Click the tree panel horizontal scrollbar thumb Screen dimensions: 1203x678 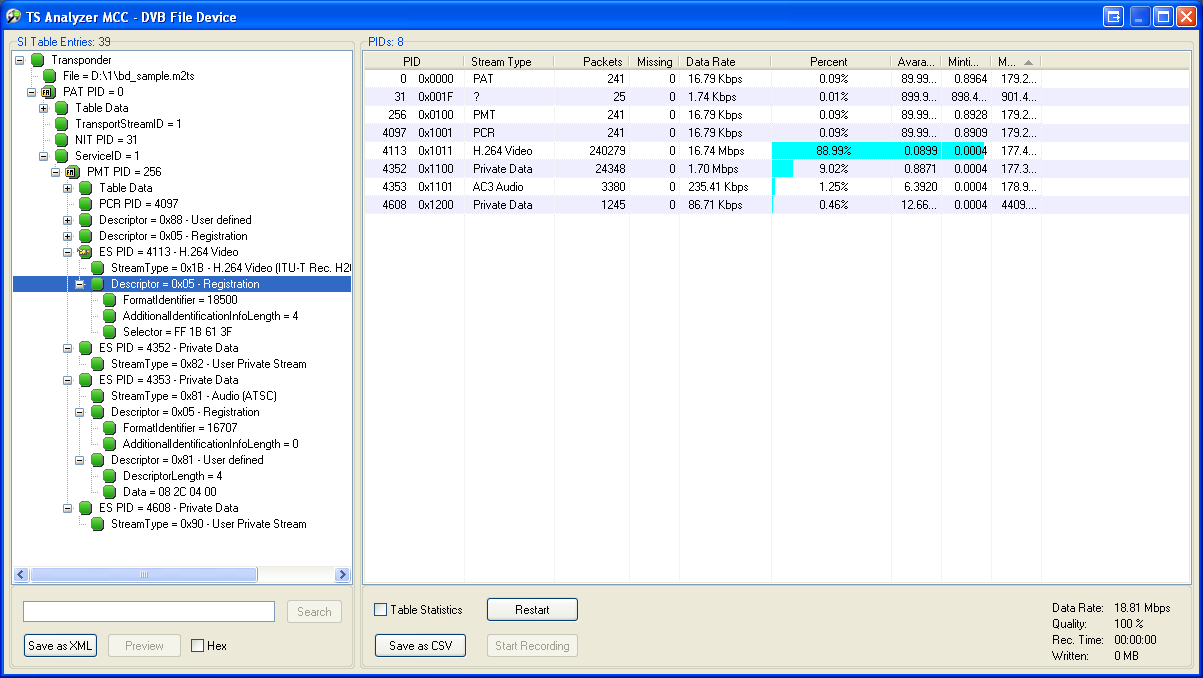click(143, 575)
